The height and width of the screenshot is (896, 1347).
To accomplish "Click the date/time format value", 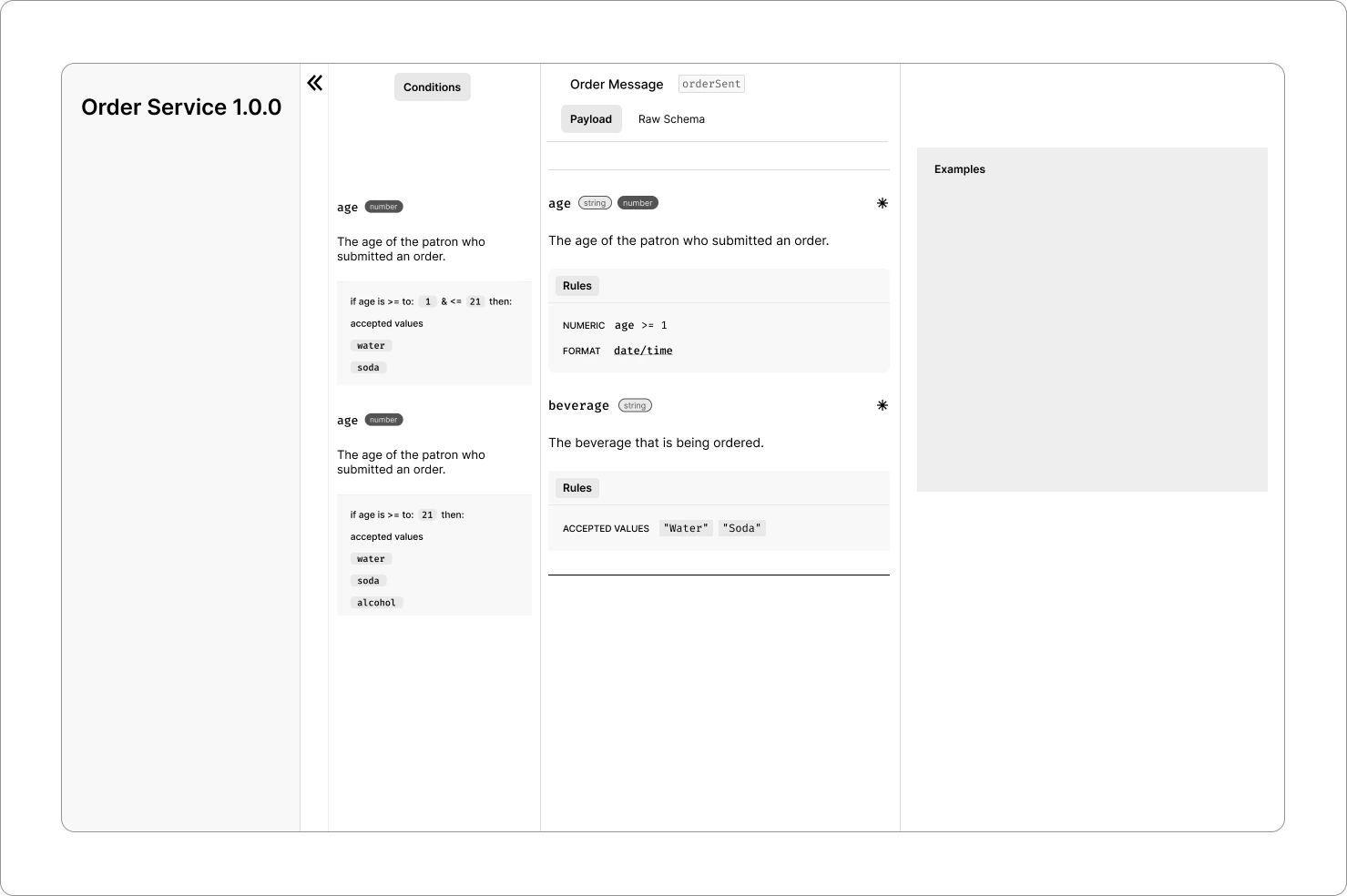I will 643,351.
